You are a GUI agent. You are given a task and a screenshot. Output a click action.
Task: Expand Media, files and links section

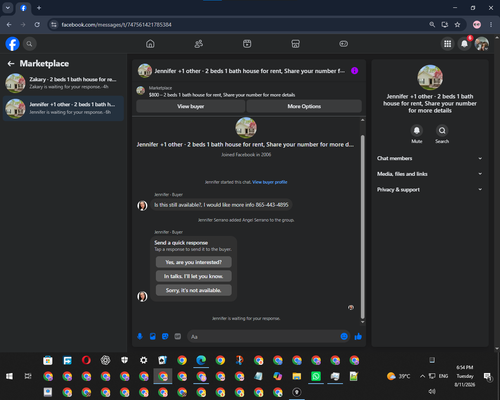coord(430,174)
